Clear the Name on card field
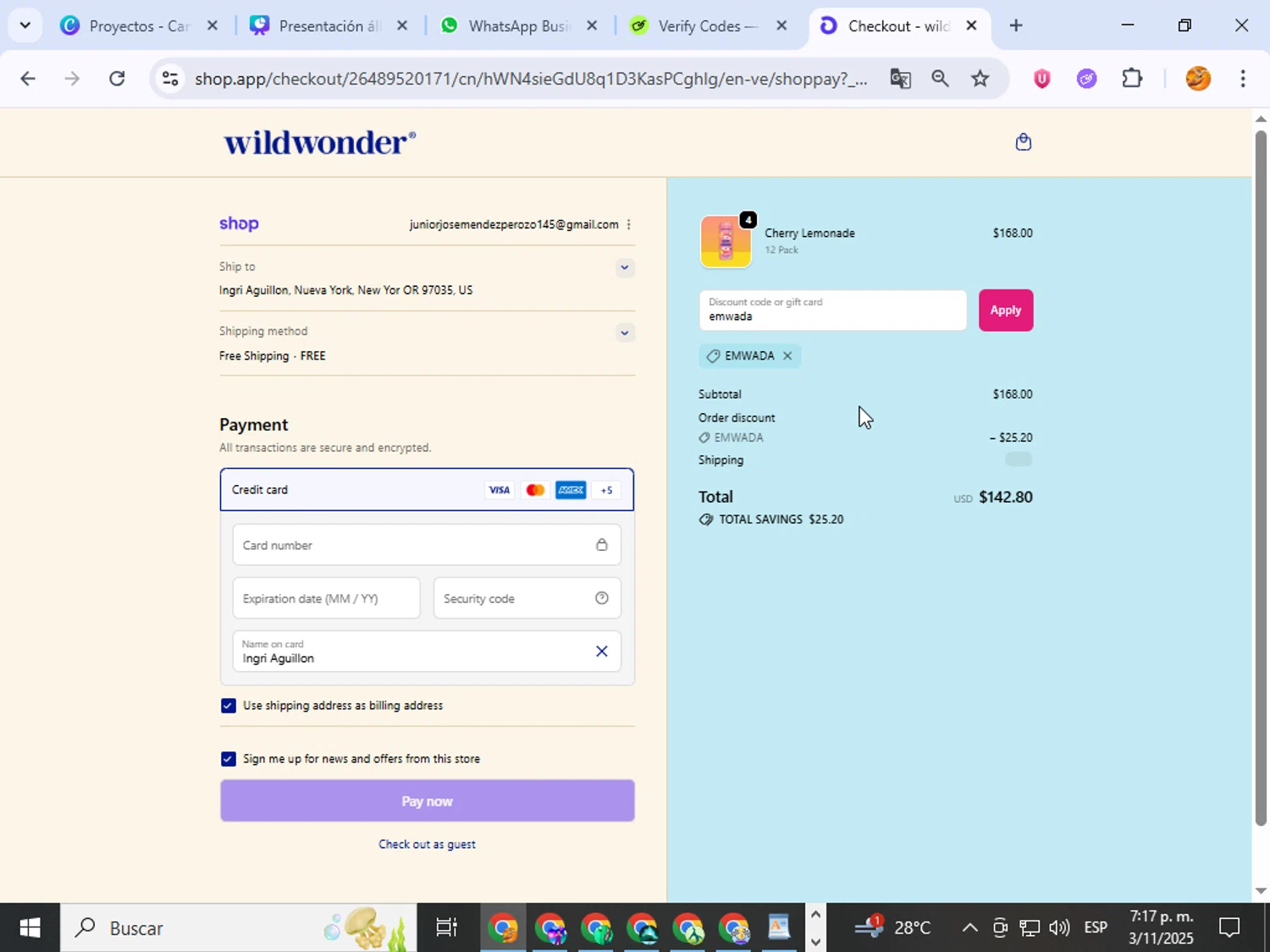 [x=601, y=651]
